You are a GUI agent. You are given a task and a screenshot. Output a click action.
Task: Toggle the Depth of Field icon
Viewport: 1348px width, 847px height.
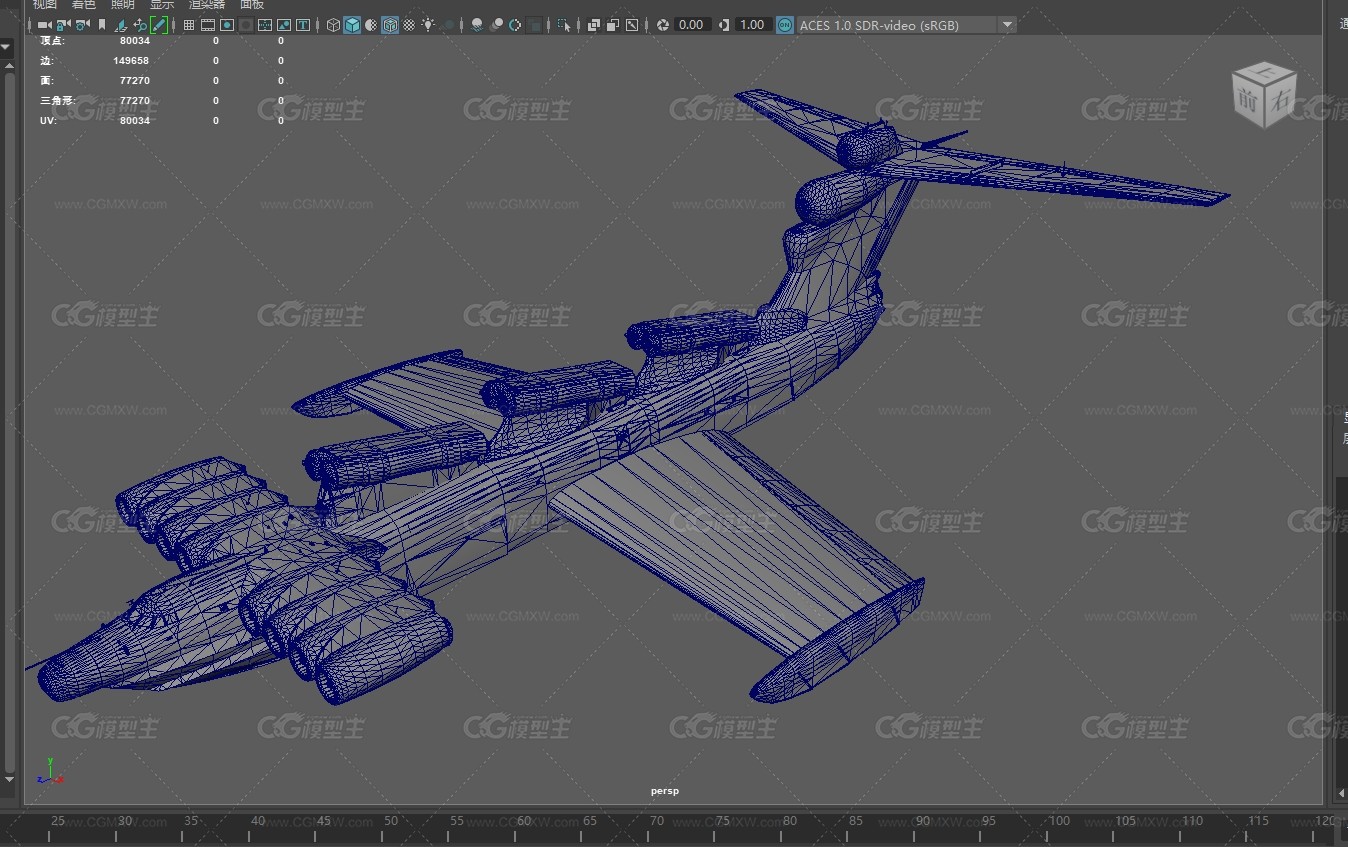535,25
